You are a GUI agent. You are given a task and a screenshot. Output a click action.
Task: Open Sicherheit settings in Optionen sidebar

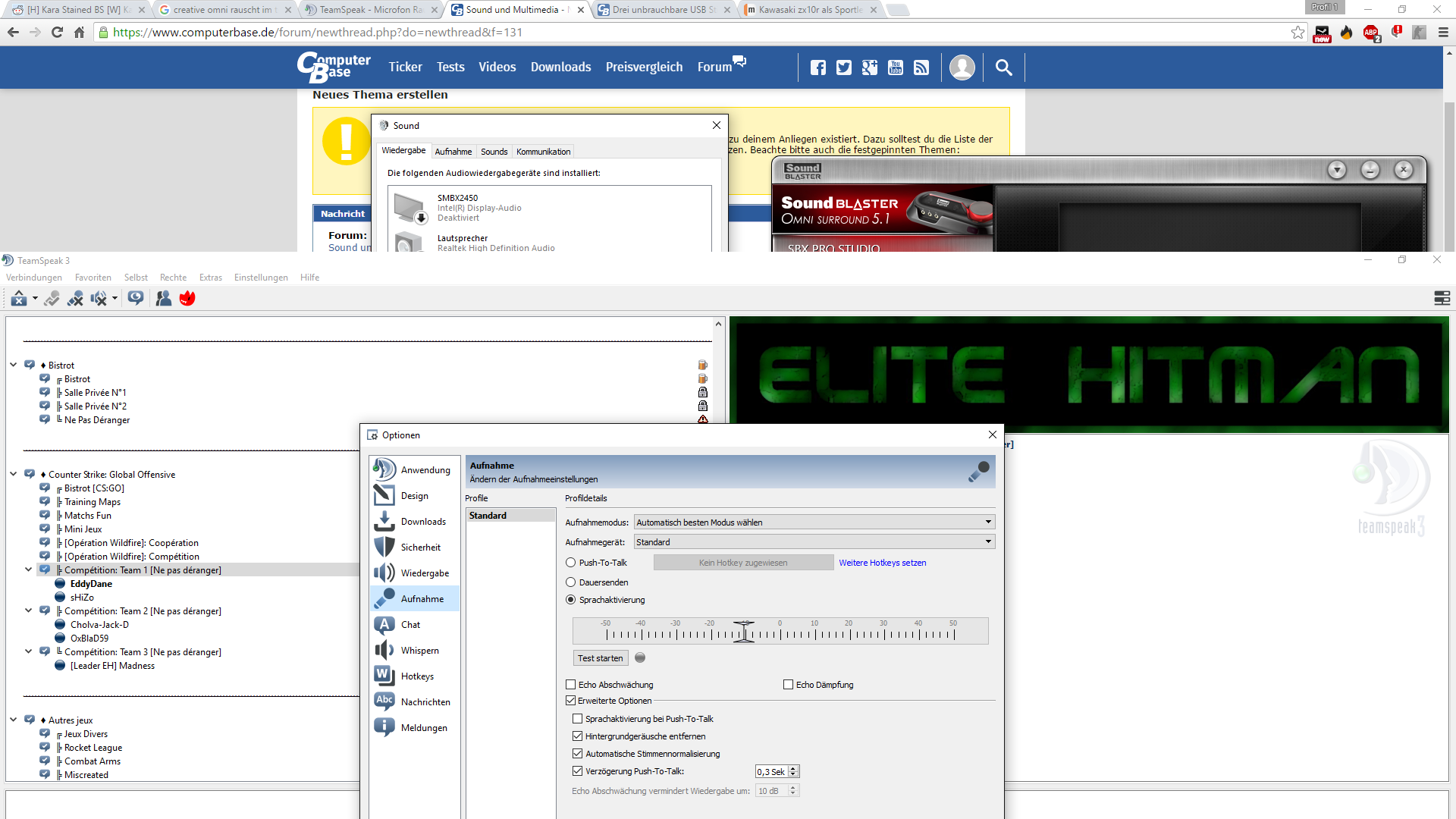(x=414, y=548)
